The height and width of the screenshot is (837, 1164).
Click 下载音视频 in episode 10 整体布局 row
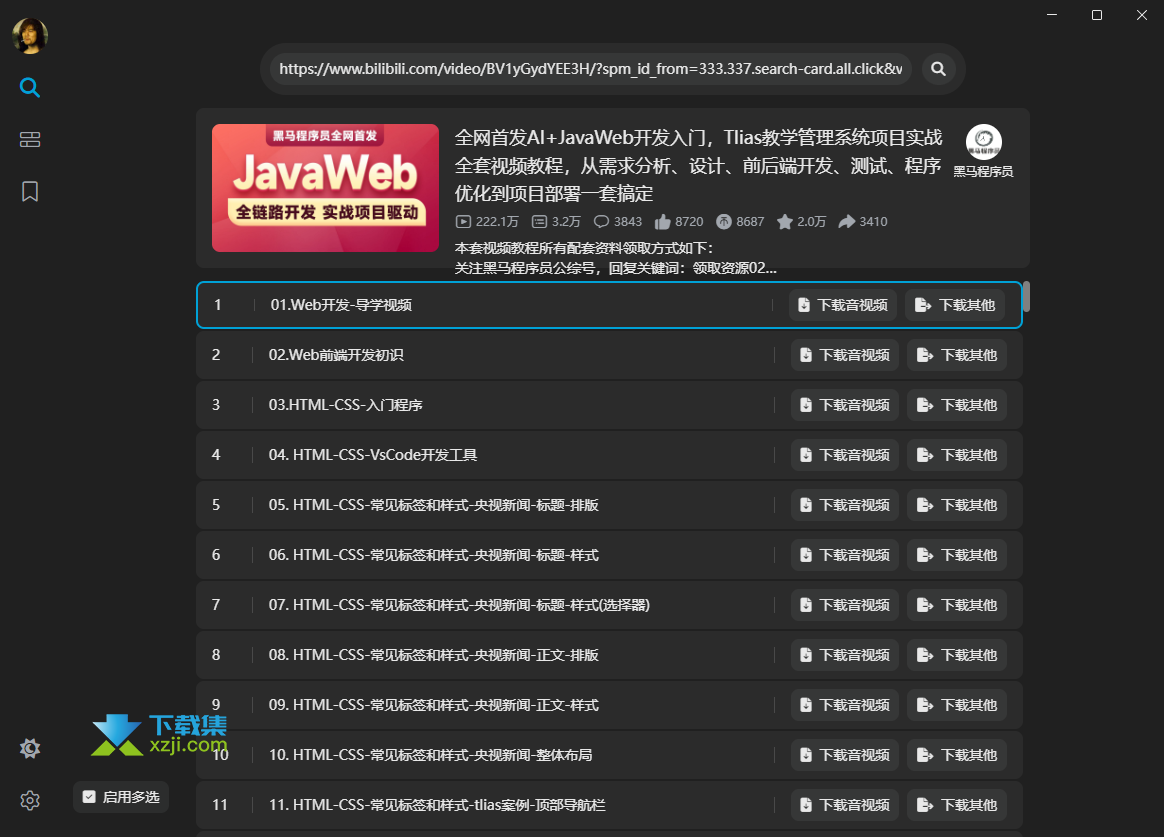[x=845, y=755]
